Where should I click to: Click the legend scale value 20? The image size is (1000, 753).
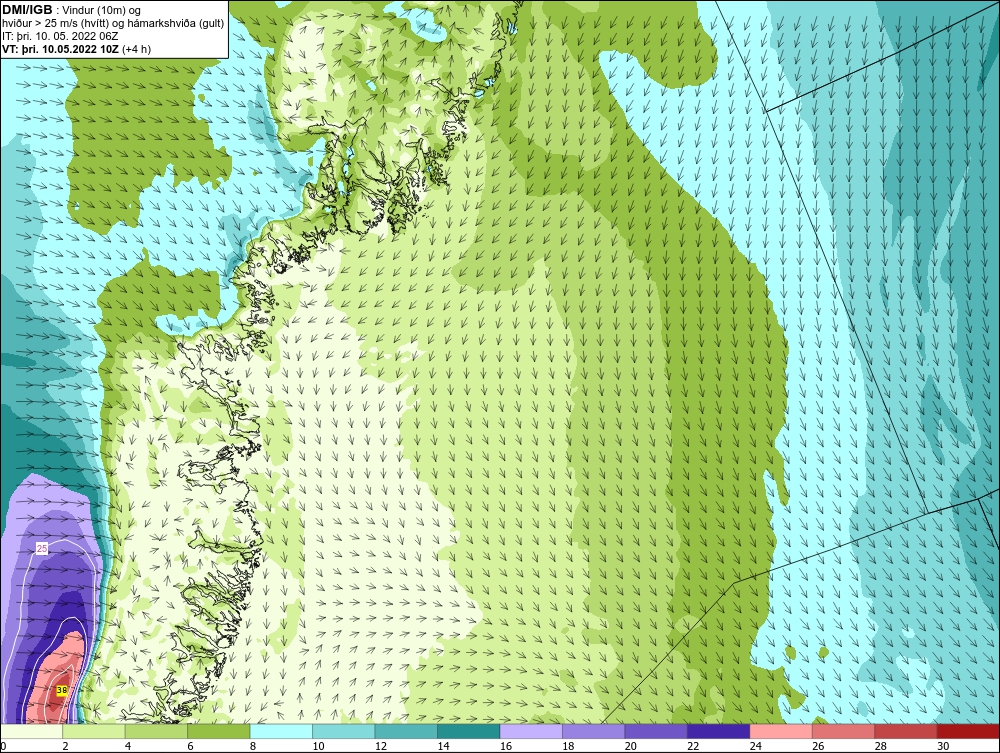(631, 746)
